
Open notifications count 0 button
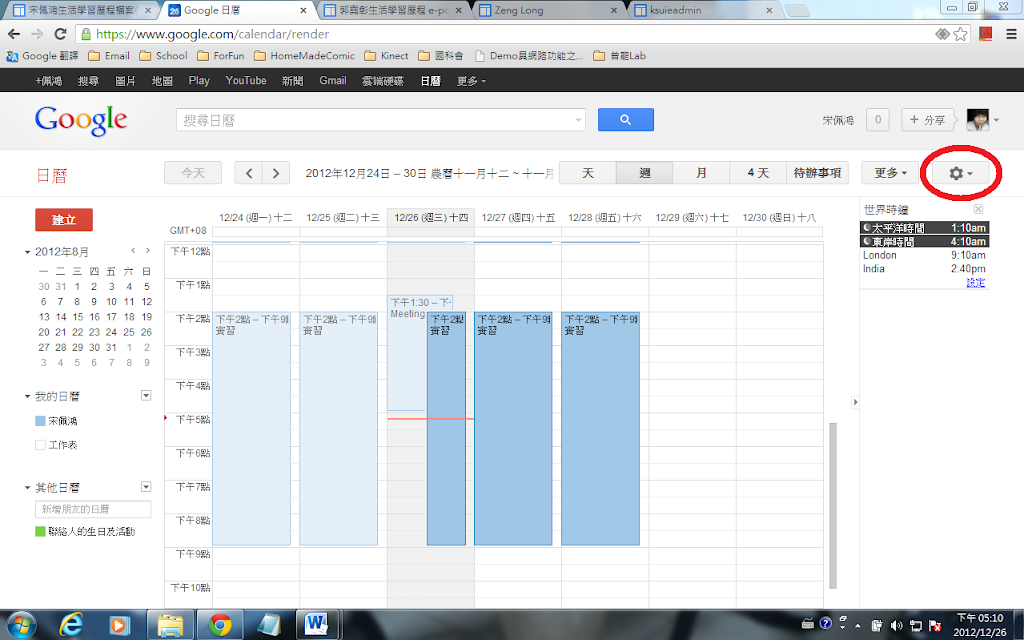[877, 120]
